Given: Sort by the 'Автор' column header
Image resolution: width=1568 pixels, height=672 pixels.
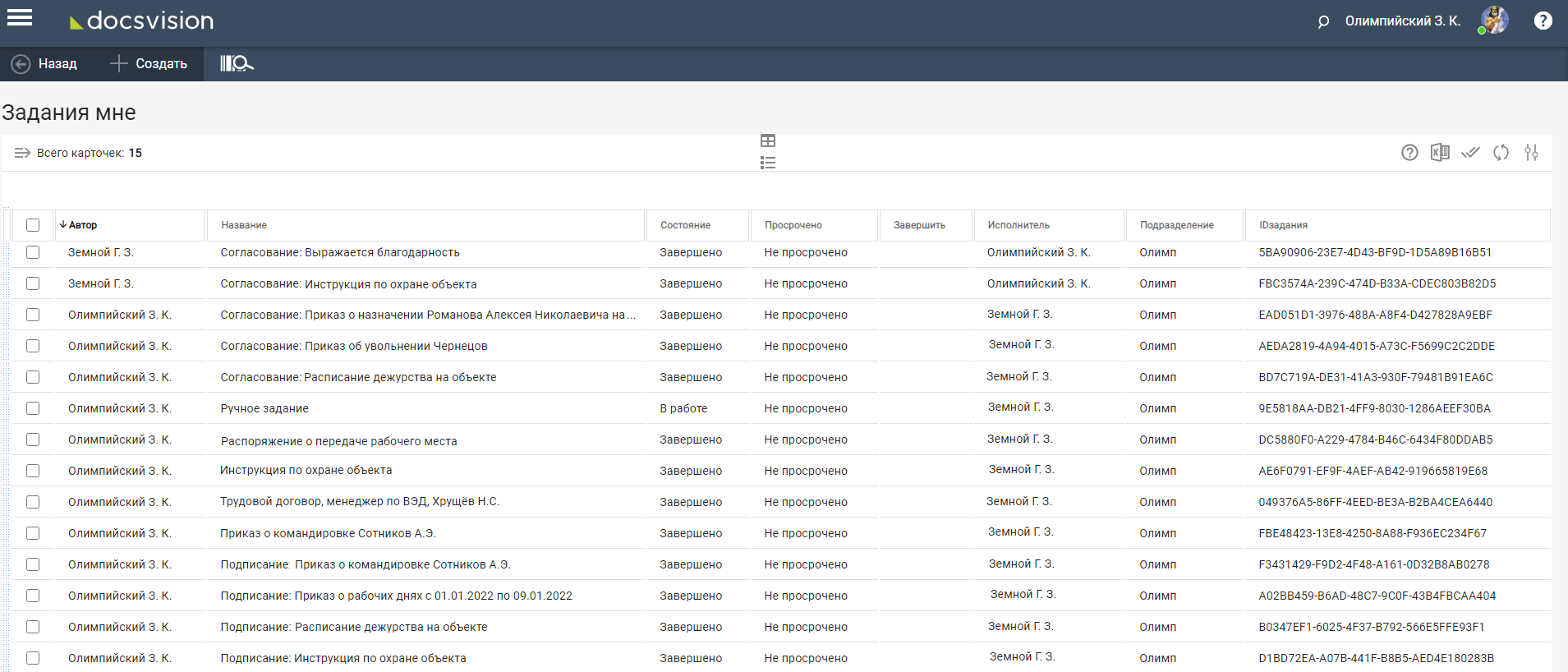Looking at the screenshot, I should tap(83, 225).
